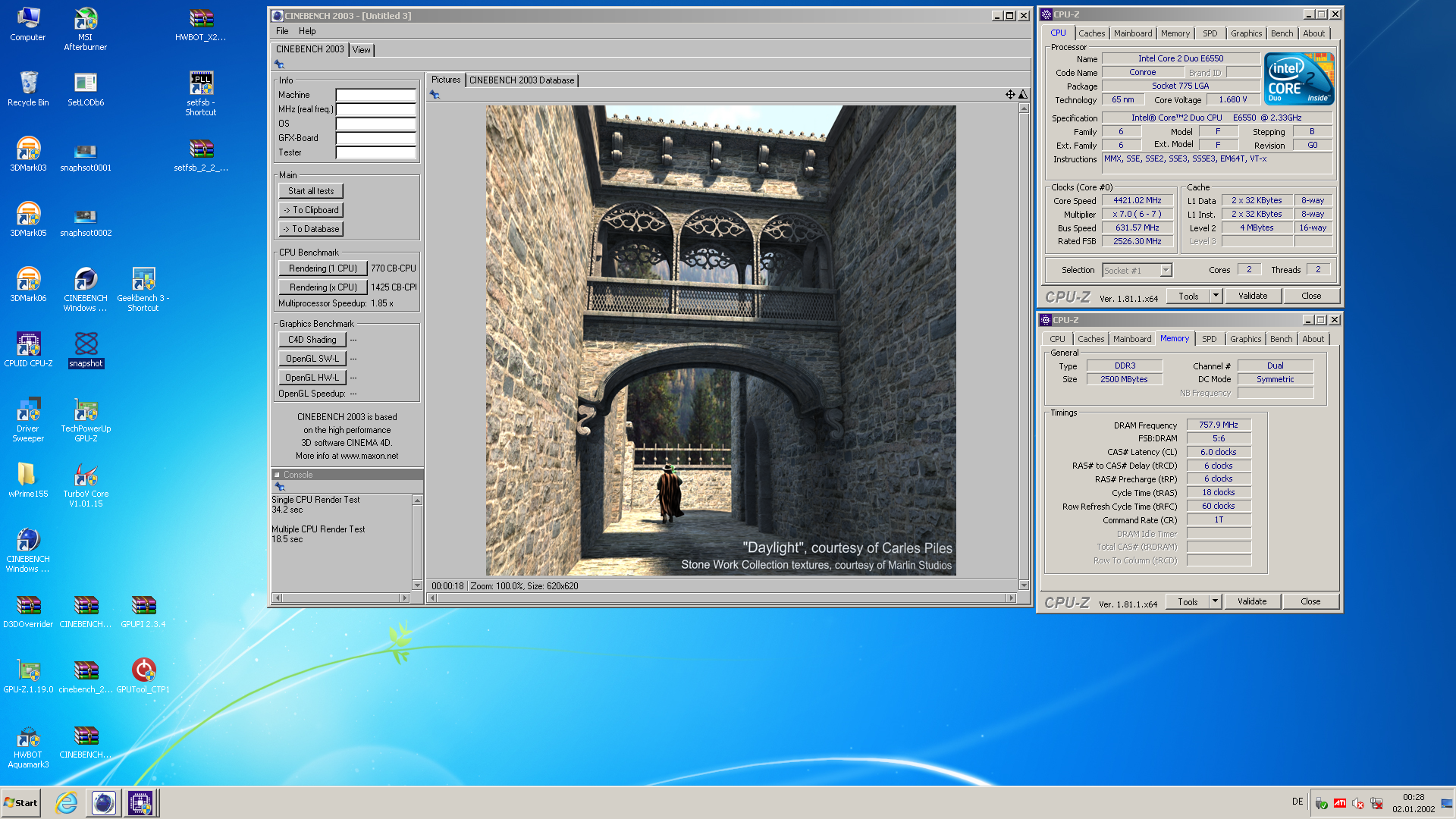Open the Start menu
This screenshot has height=819, width=1456.
[20, 802]
